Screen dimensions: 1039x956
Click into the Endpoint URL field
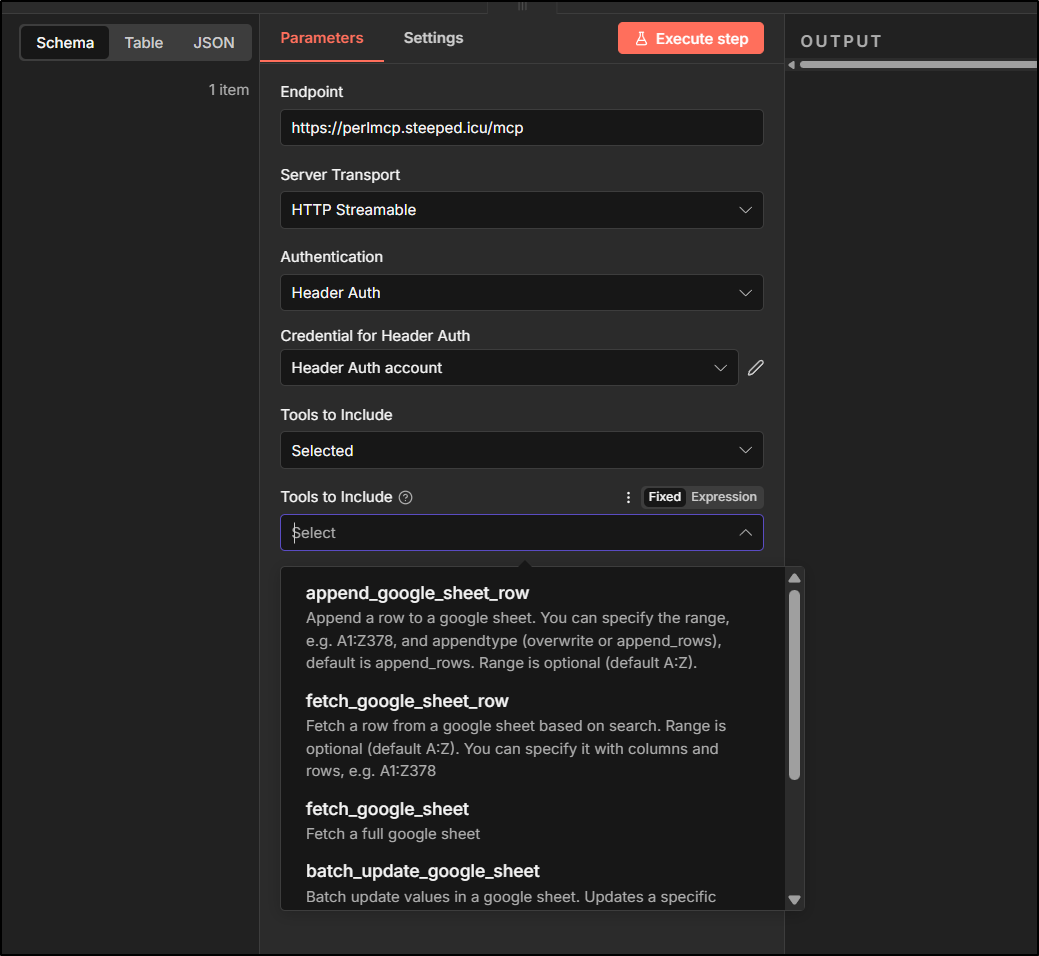point(521,128)
